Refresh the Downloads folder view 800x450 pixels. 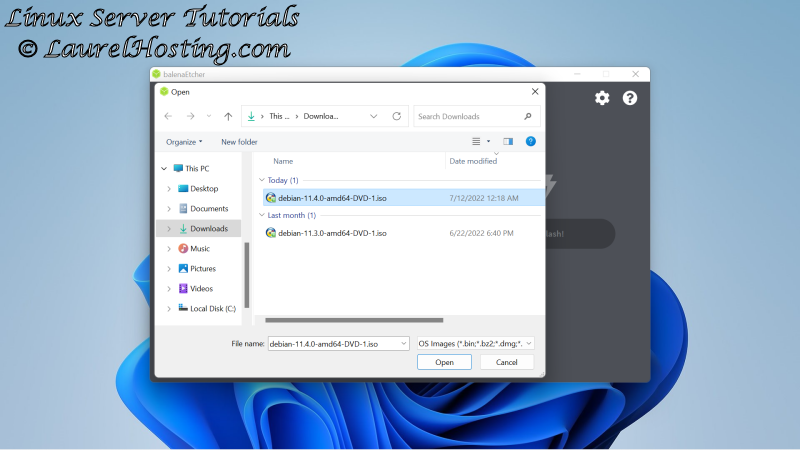point(396,116)
